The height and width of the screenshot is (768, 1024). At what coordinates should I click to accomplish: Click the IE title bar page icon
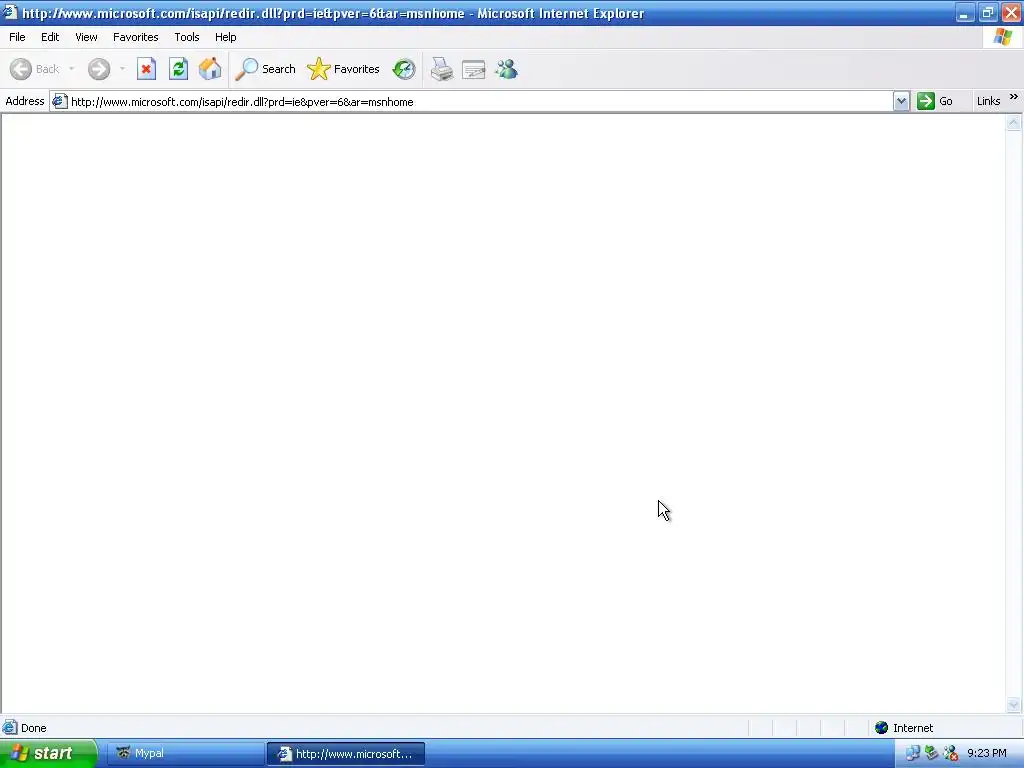pyautogui.click(x=10, y=12)
